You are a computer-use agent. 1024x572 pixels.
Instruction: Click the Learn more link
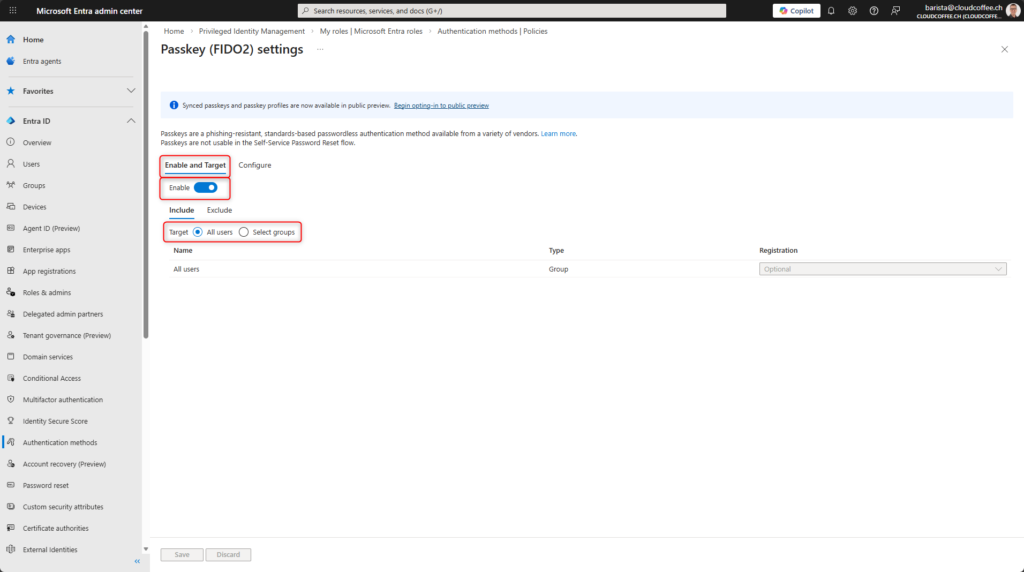tap(558, 133)
